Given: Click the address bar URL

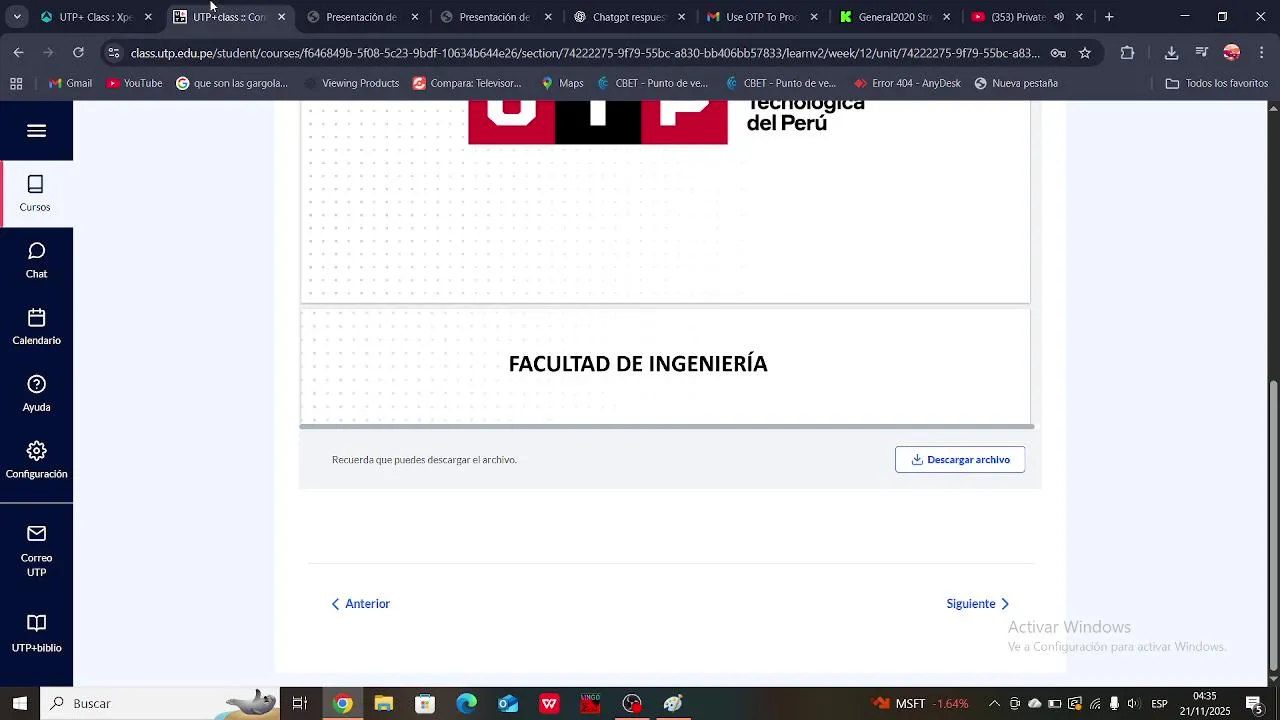Looking at the screenshot, I should coord(585,53).
